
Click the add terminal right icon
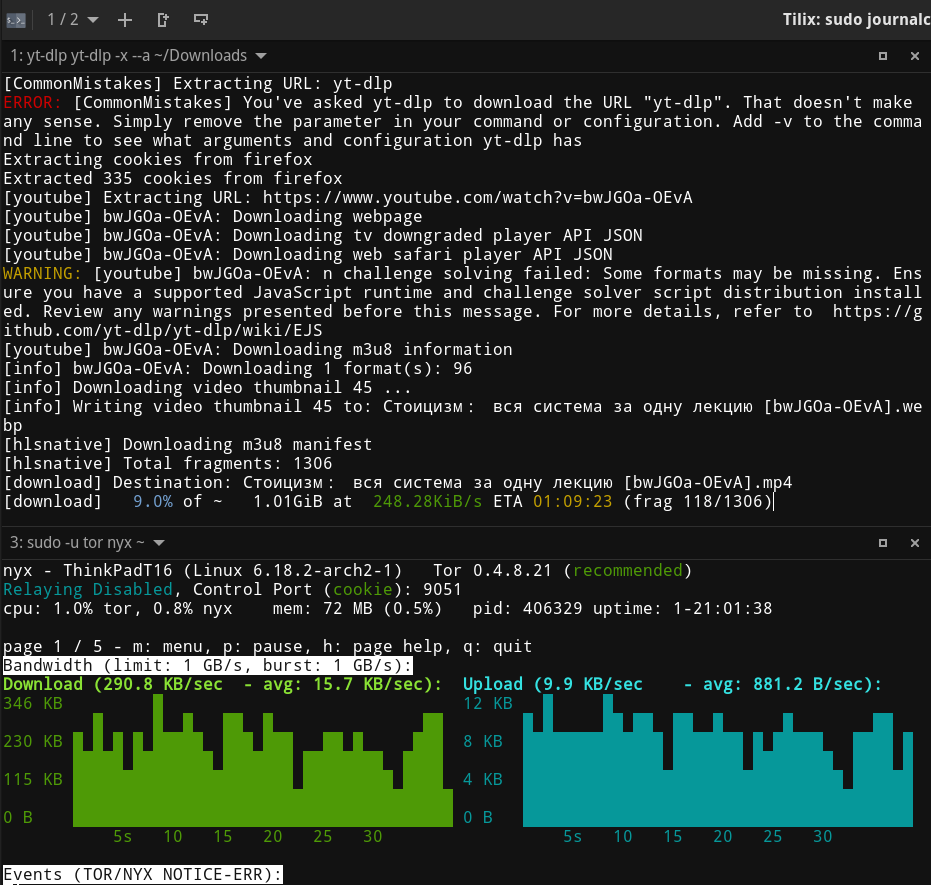pos(163,19)
